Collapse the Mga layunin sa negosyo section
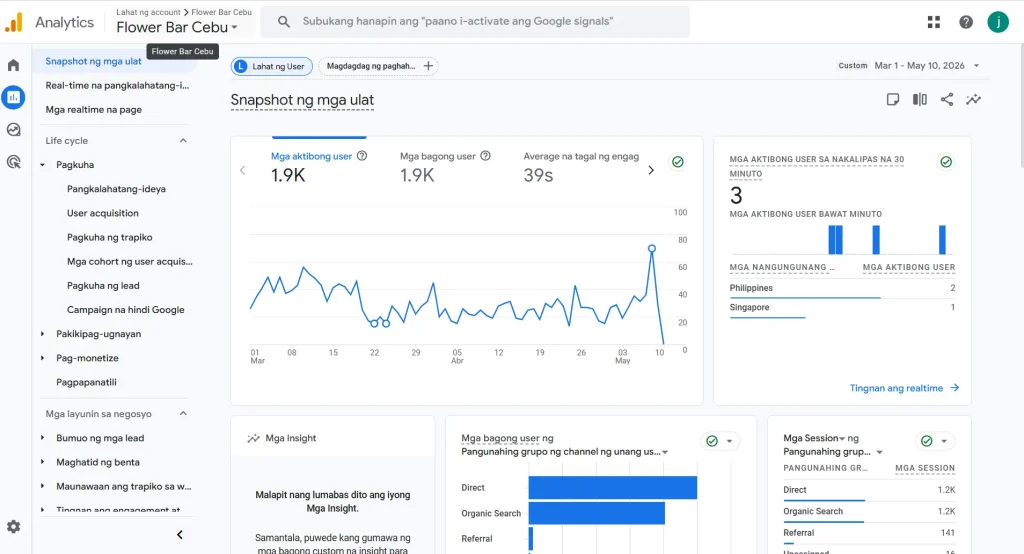 click(x=184, y=414)
